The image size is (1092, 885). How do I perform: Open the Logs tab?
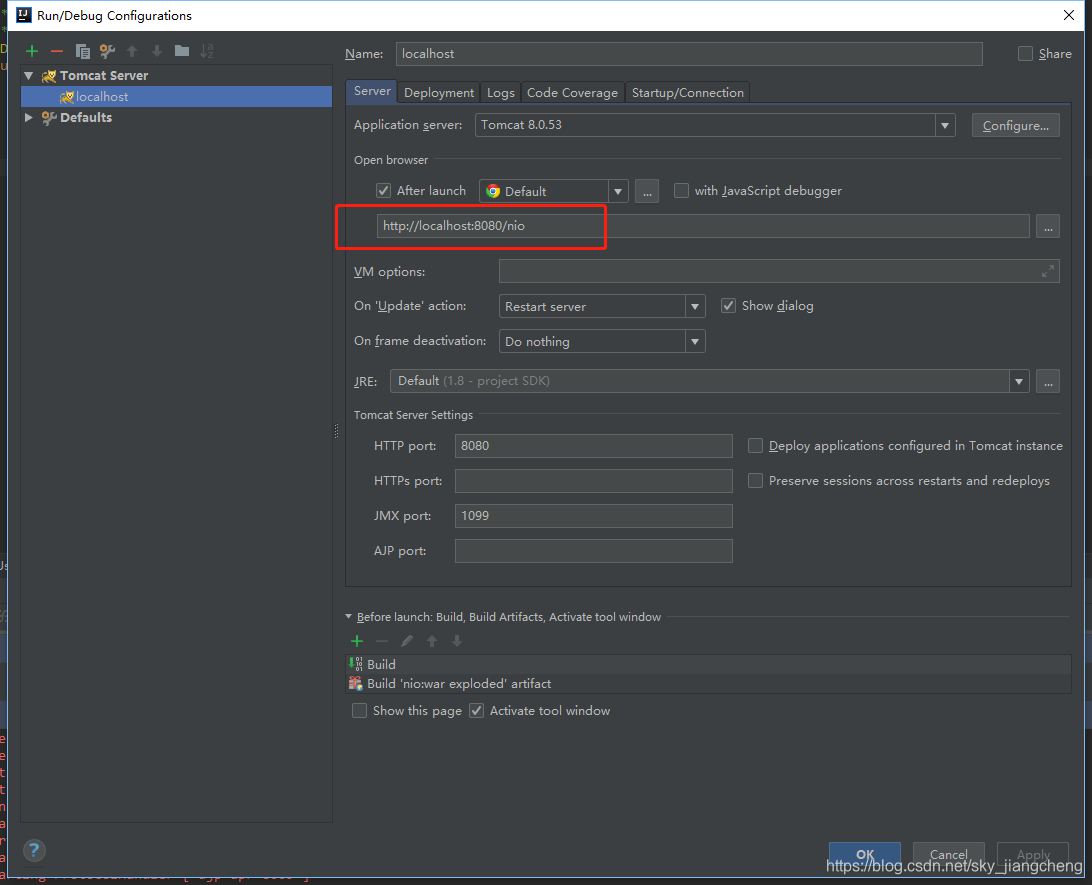coord(501,93)
